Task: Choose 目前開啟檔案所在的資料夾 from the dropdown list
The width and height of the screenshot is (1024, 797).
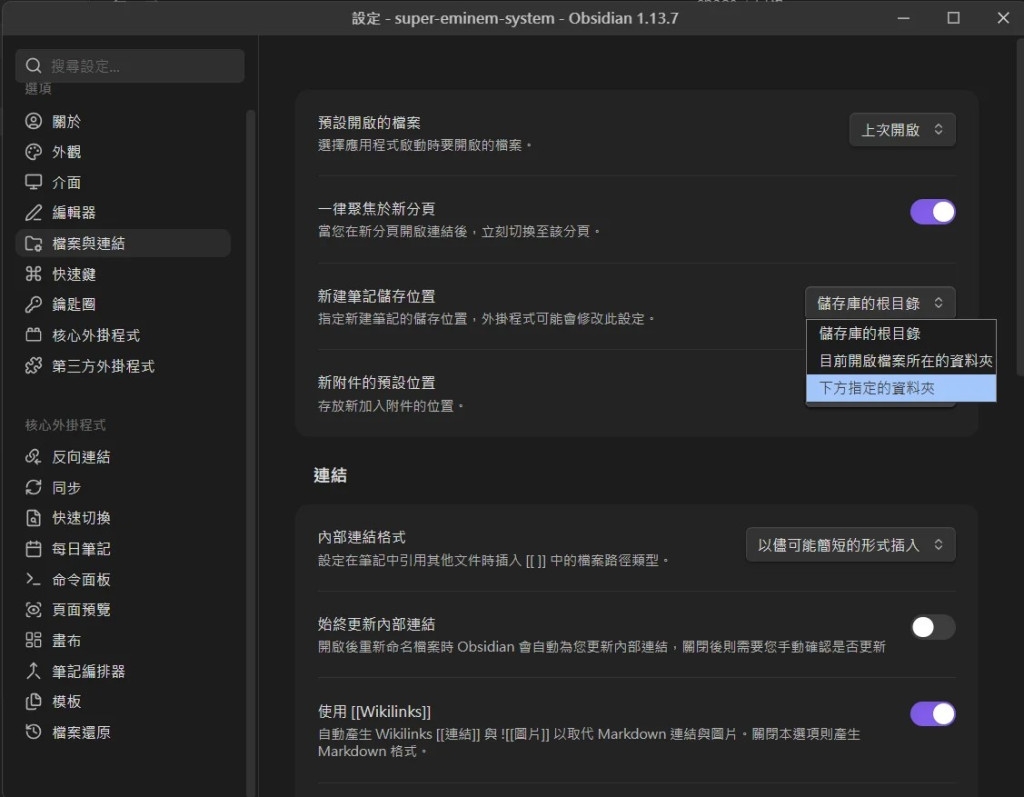Action: pos(901,361)
